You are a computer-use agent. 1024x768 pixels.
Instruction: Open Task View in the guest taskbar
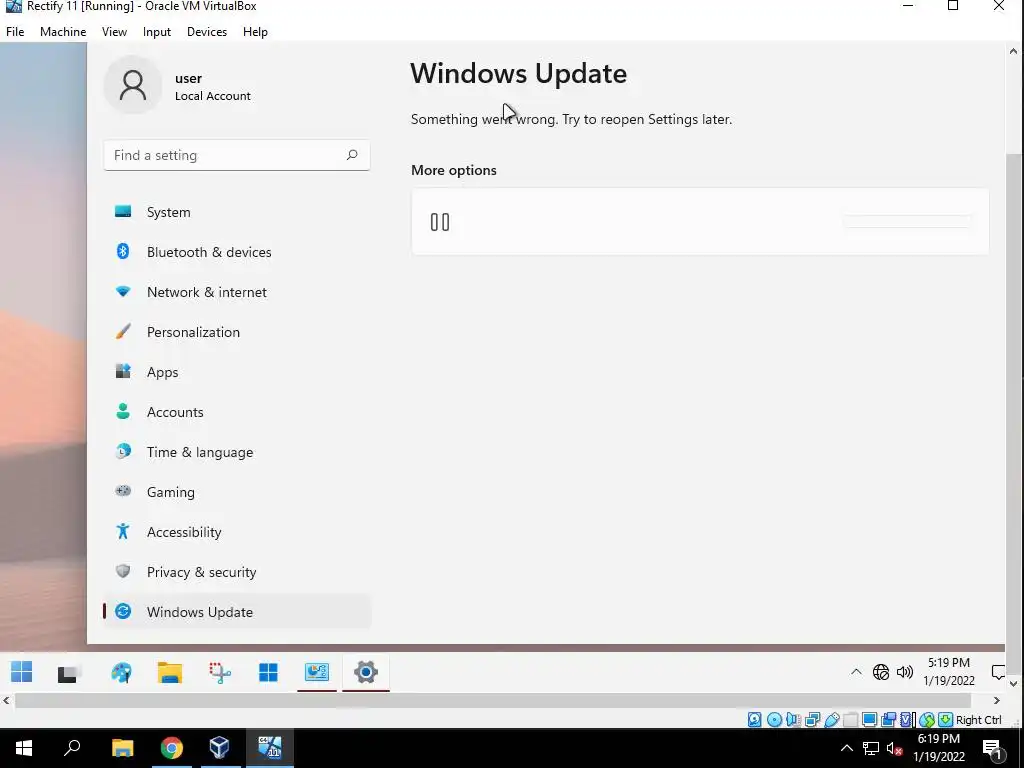click(x=69, y=673)
